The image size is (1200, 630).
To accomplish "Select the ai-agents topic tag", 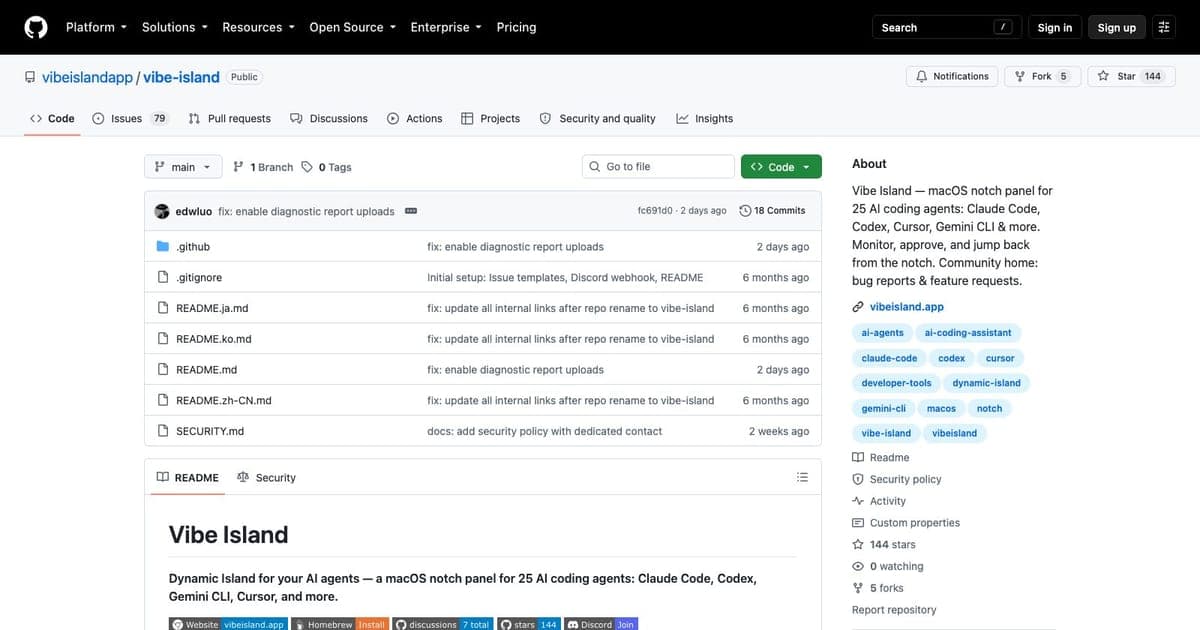I will point(882,332).
